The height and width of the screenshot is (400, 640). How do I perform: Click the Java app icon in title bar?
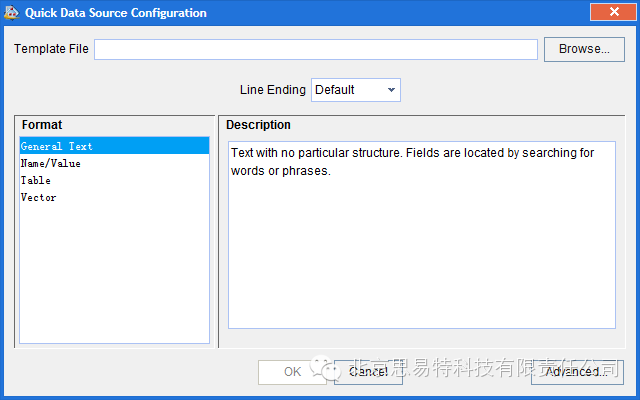coord(12,13)
